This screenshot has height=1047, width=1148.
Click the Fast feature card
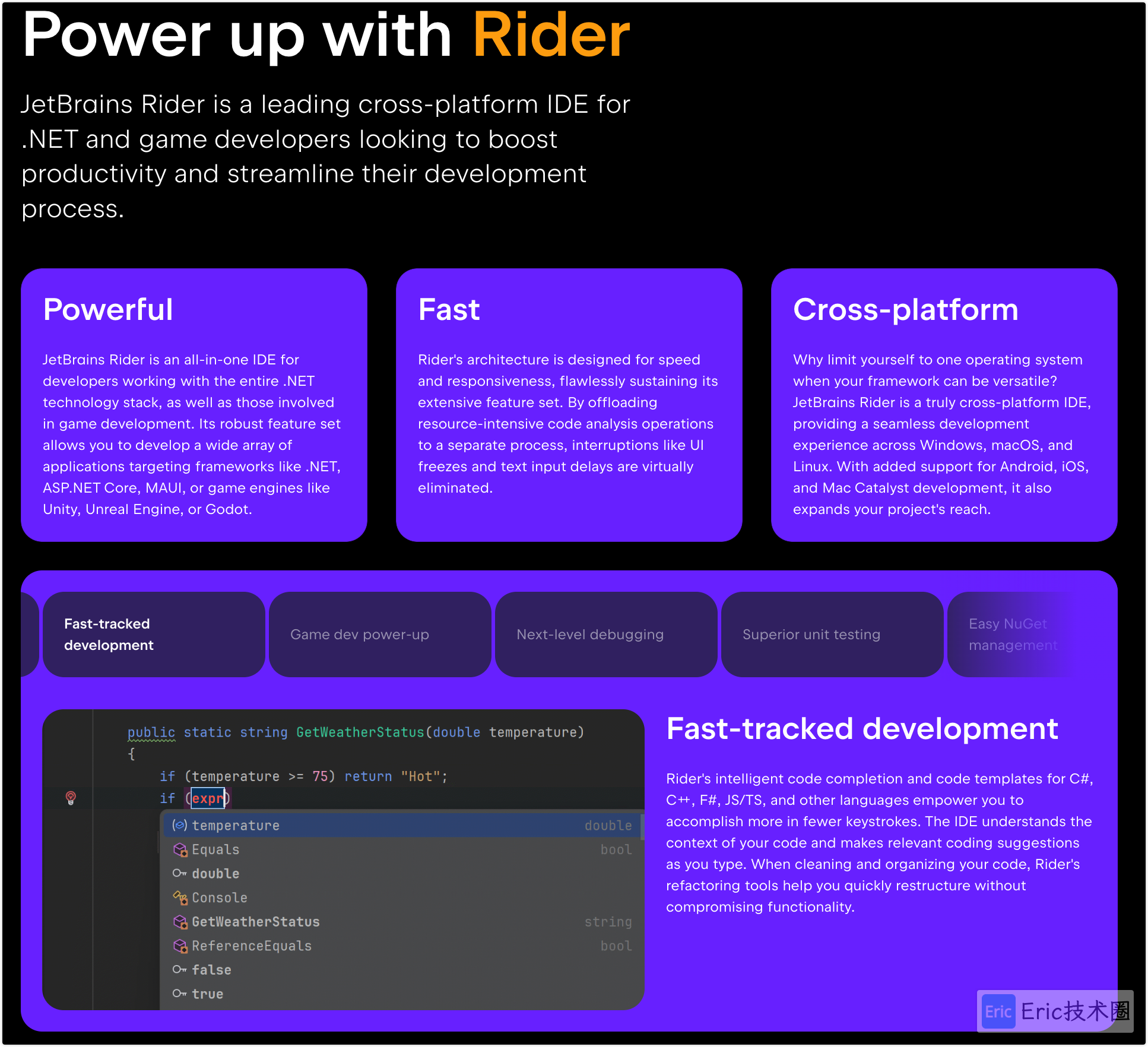click(569, 405)
